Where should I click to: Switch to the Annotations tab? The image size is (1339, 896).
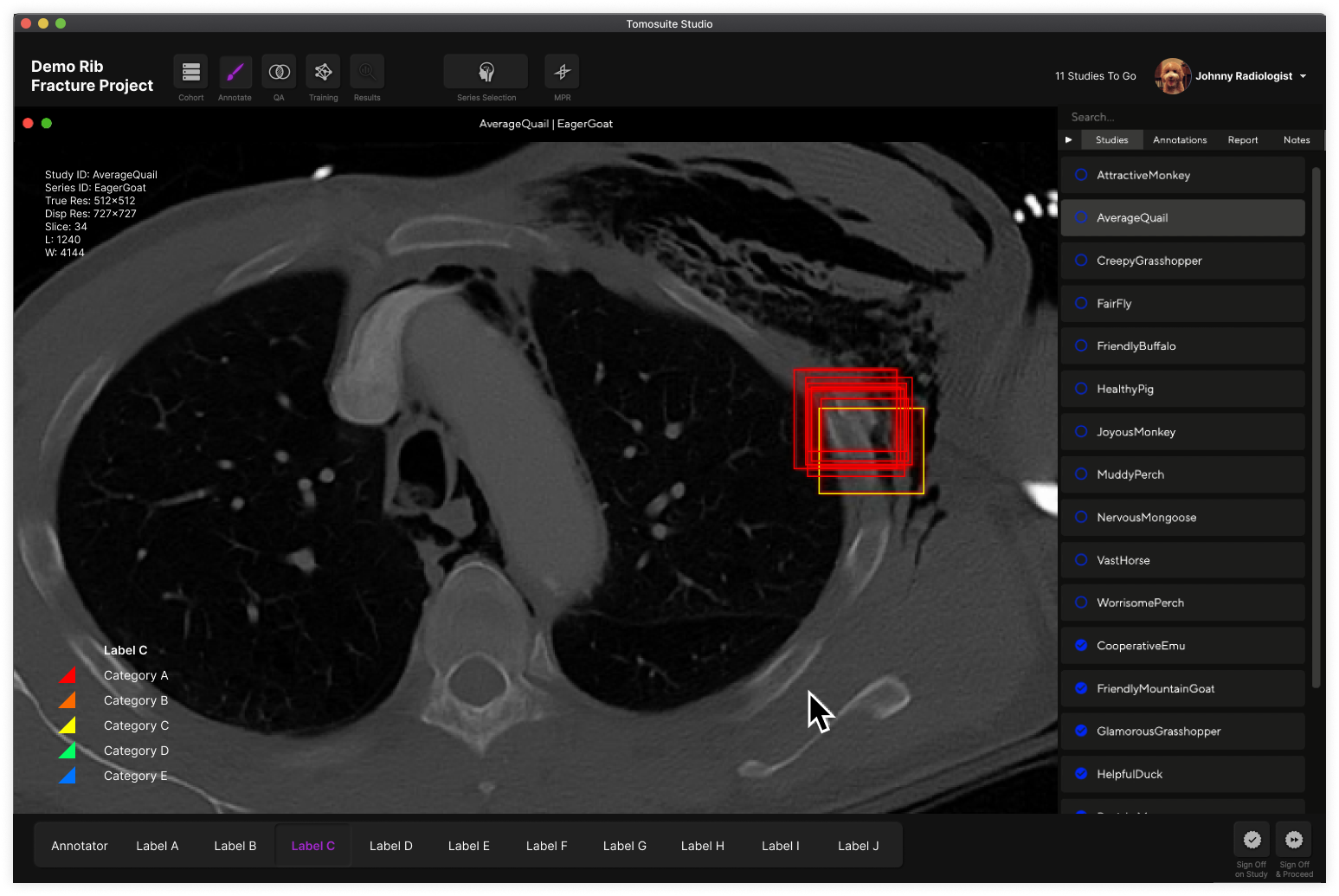[1180, 139]
